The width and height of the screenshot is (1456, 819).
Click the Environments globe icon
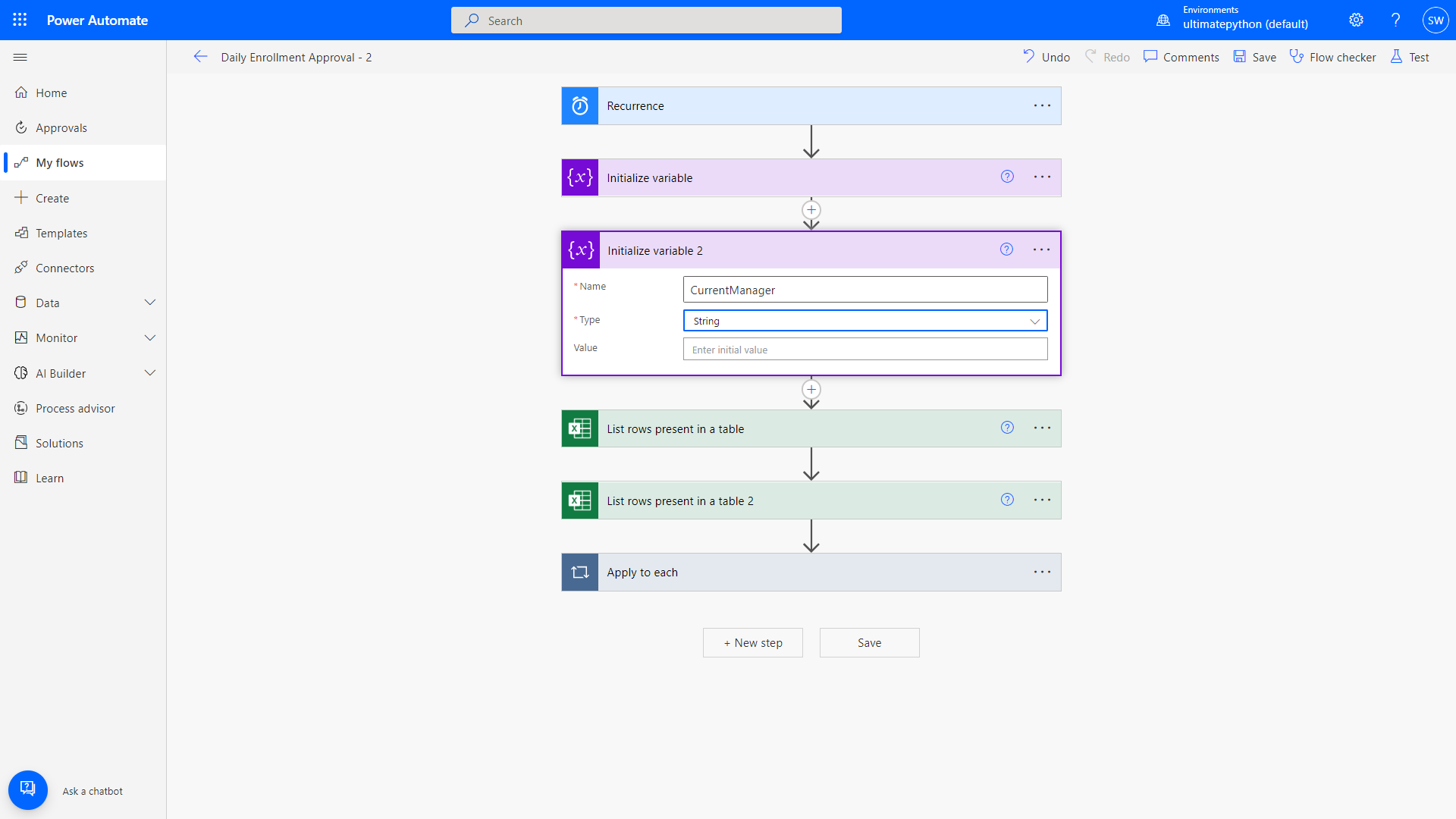[1163, 20]
